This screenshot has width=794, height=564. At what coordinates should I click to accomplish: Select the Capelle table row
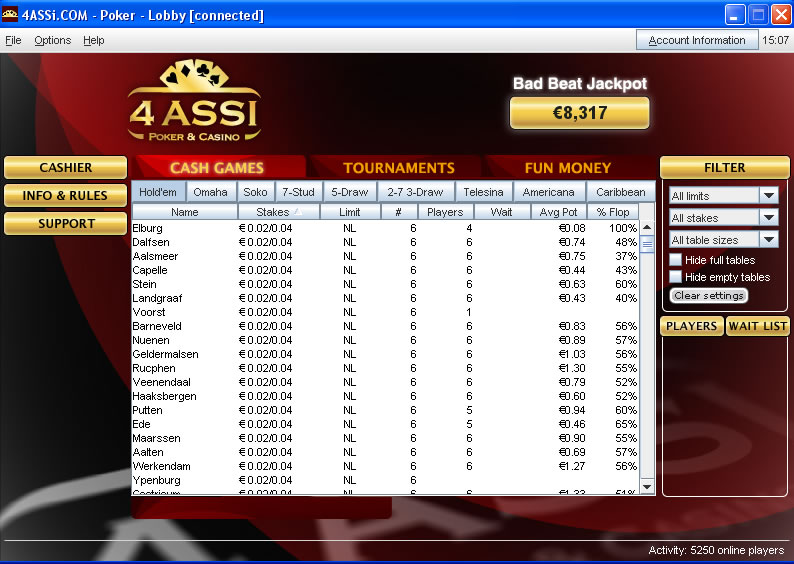tap(385, 270)
